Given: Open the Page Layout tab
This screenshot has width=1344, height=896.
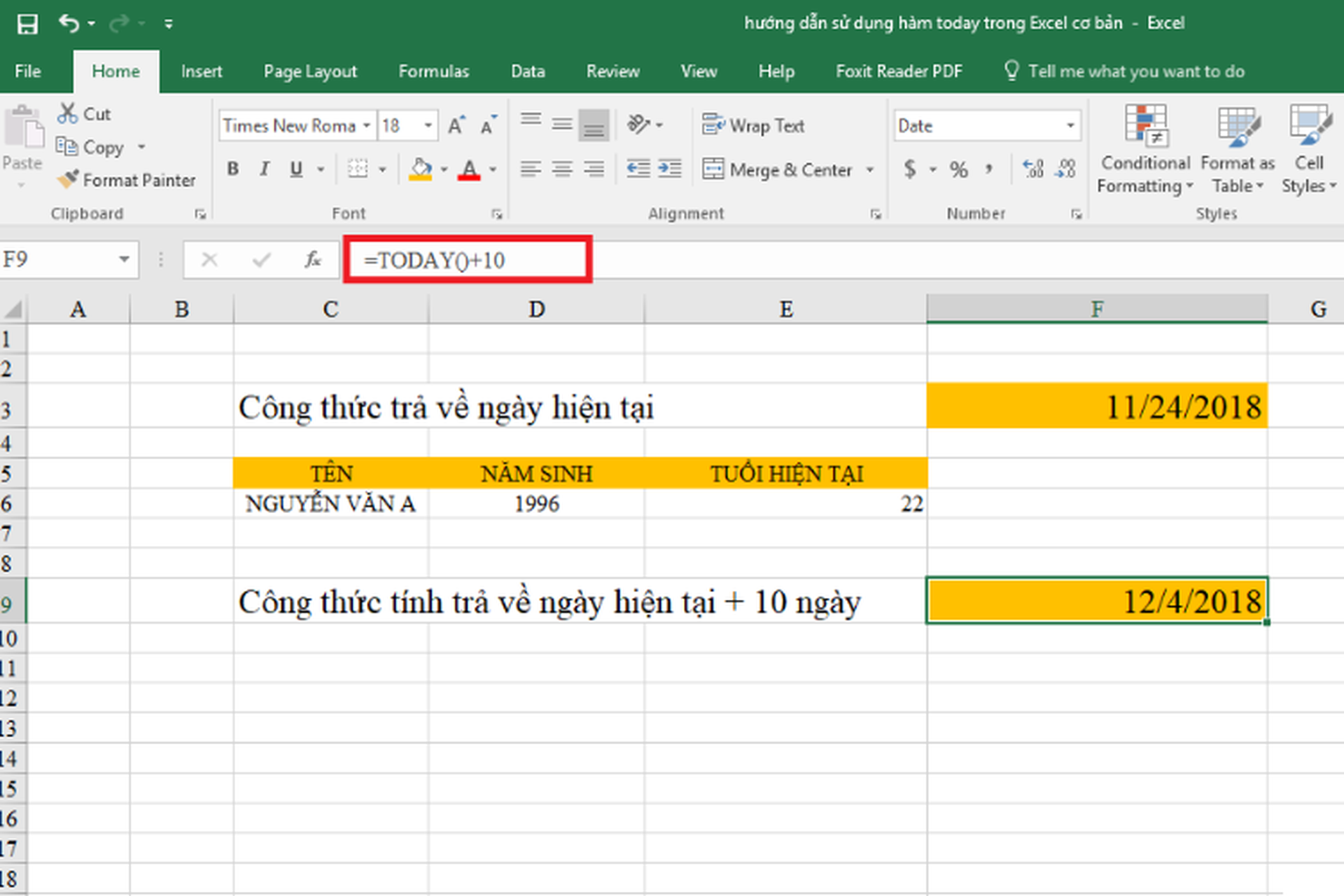Looking at the screenshot, I should coord(309,71).
